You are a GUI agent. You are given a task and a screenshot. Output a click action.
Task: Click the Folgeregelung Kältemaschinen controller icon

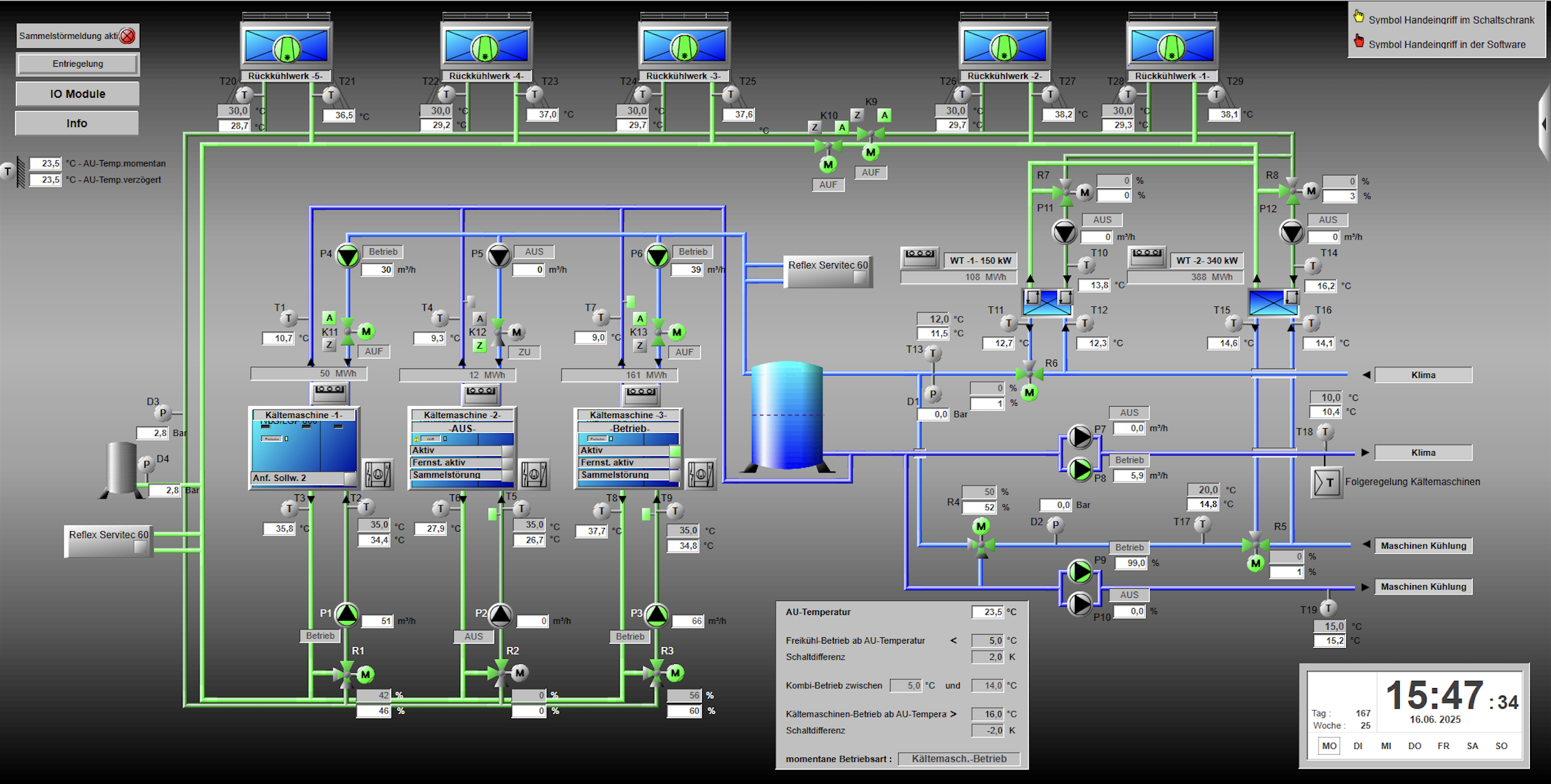pos(1327,482)
